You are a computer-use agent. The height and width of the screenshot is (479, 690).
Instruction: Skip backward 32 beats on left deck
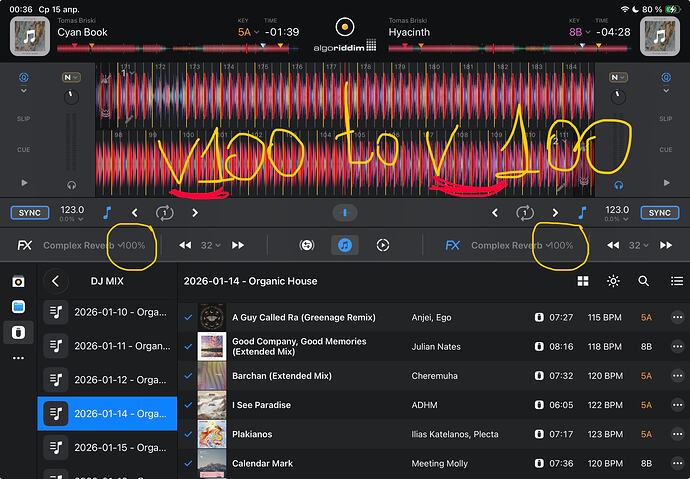click(x=185, y=245)
